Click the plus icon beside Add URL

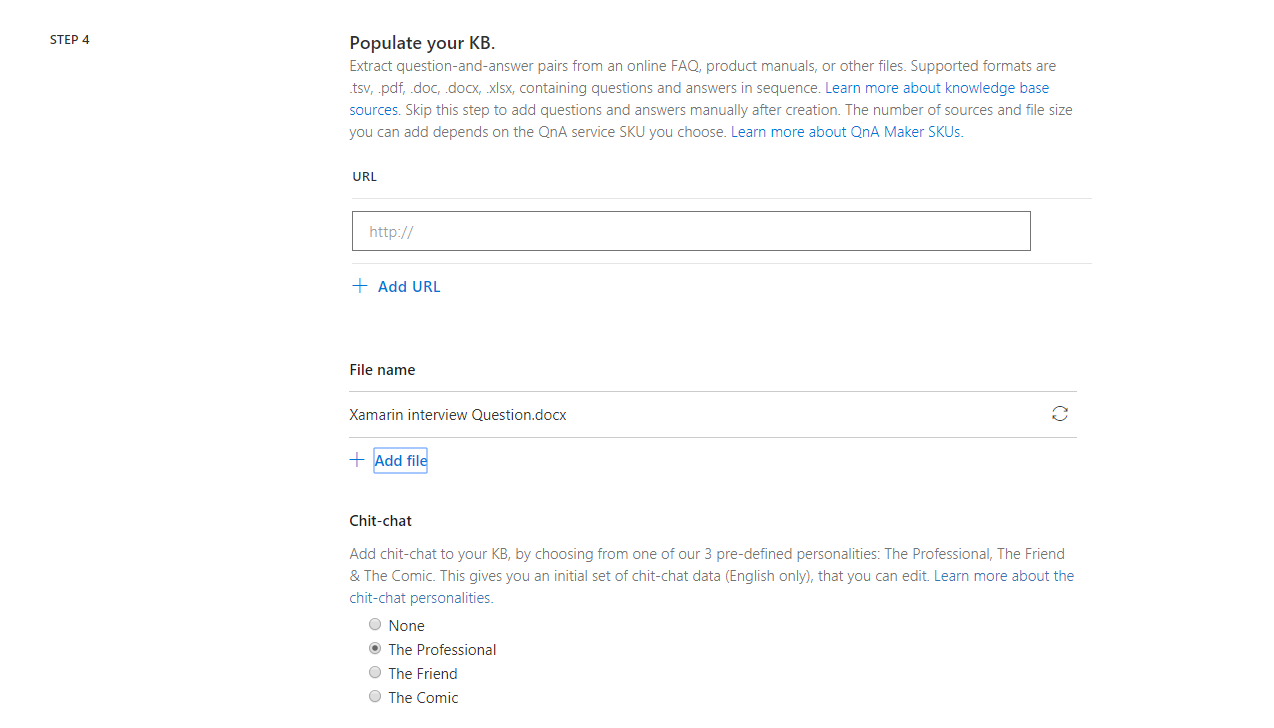[x=360, y=286]
